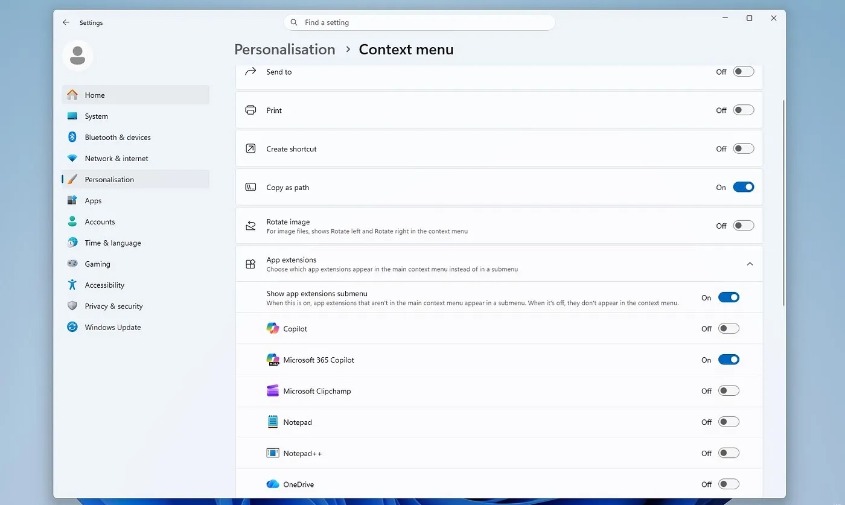Screen dimensions: 845x505
Task: Click the search magnifier icon
Action: pyautogui.click(x=294, y=22)
